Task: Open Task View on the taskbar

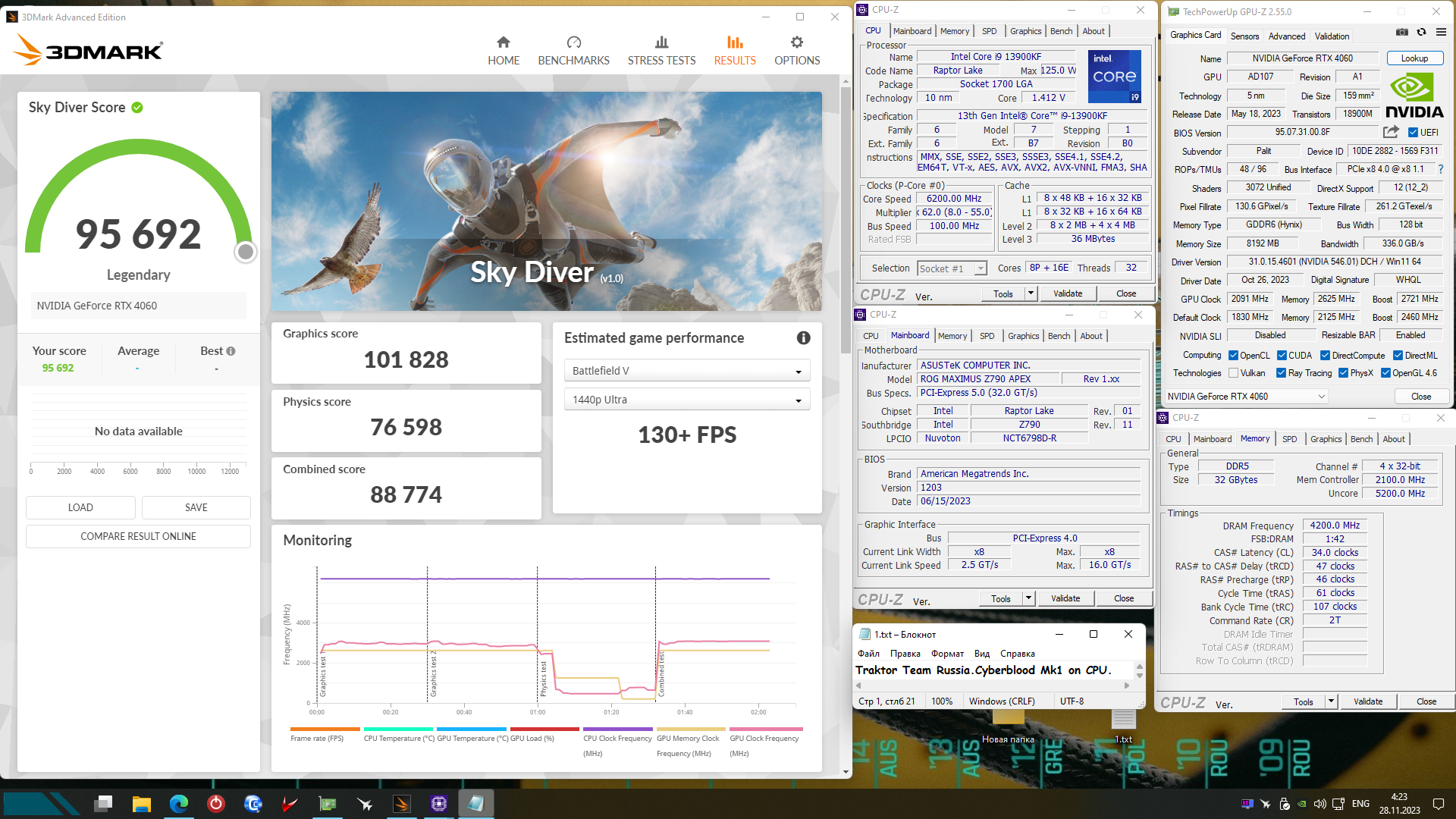Action: tap(104, 803)
